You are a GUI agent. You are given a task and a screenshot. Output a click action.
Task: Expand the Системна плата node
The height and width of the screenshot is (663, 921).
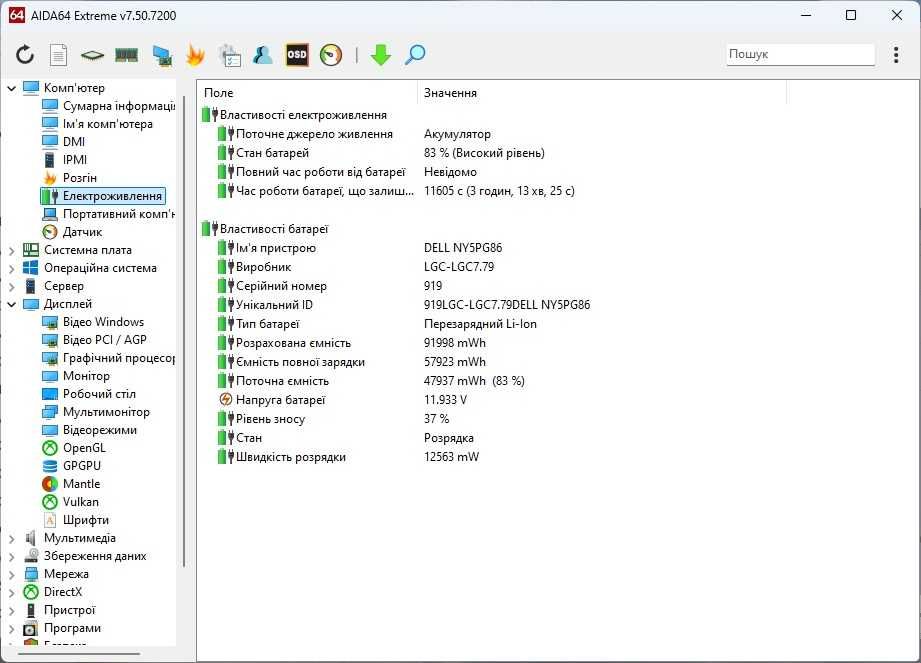click(x=11, y=250)
